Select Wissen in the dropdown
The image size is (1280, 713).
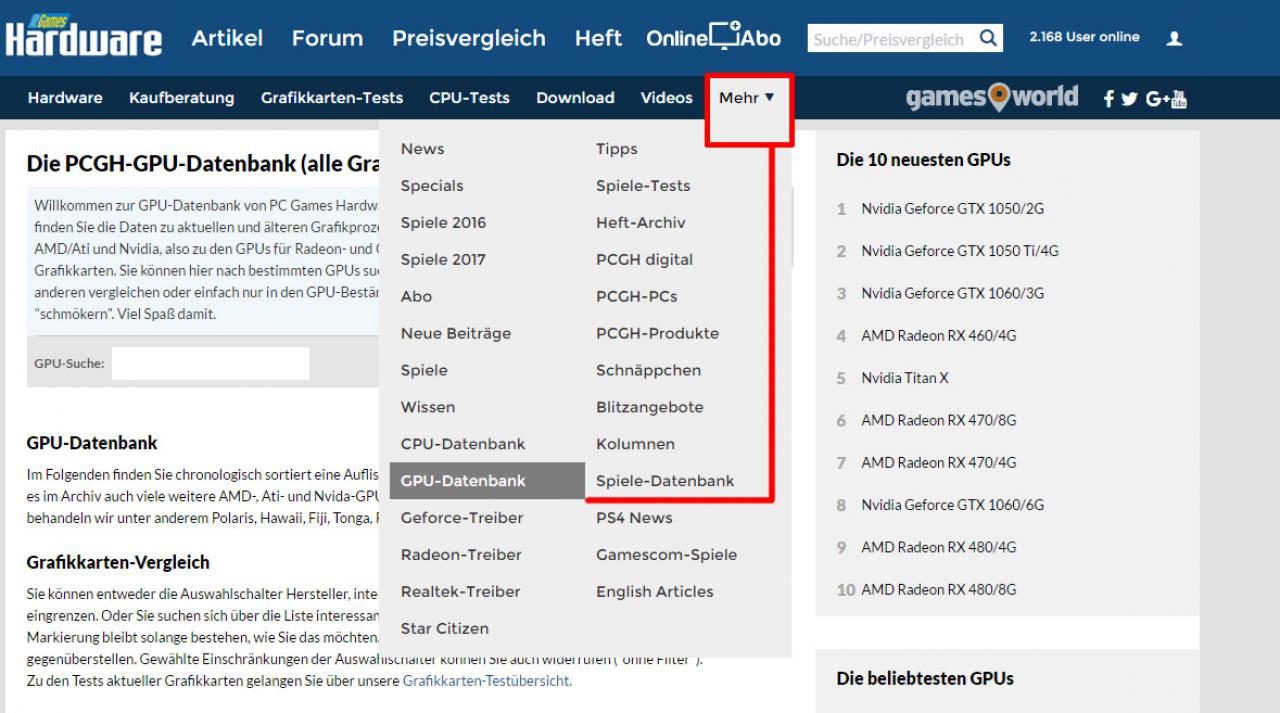coord(428,407)
